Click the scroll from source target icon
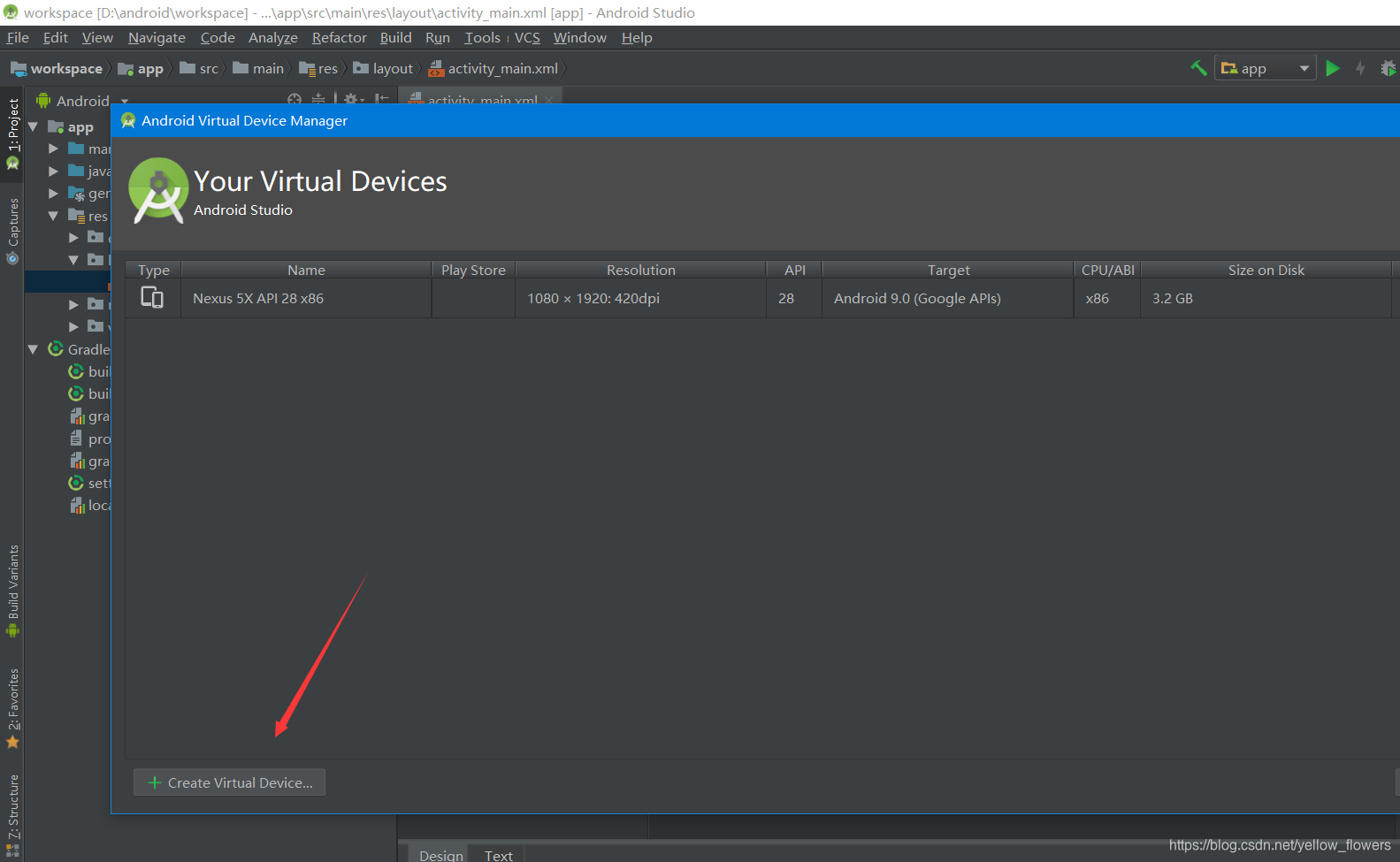 (x=295, y=100)
